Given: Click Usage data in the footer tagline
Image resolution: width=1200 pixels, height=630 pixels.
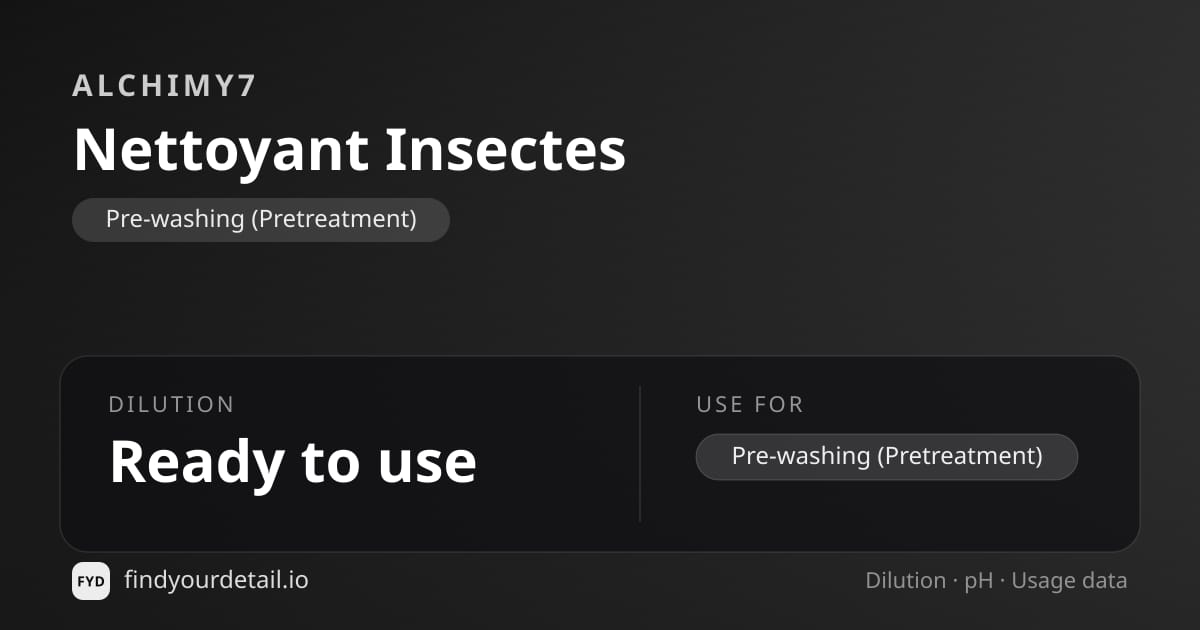Looking at the screenshot, I should pyautogui.click(x=1070, y=581).
